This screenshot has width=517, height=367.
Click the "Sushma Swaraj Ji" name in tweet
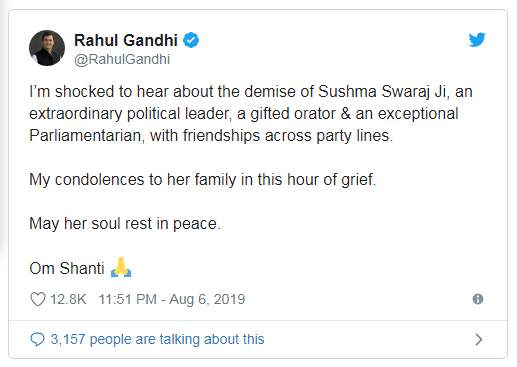point(382,92)
